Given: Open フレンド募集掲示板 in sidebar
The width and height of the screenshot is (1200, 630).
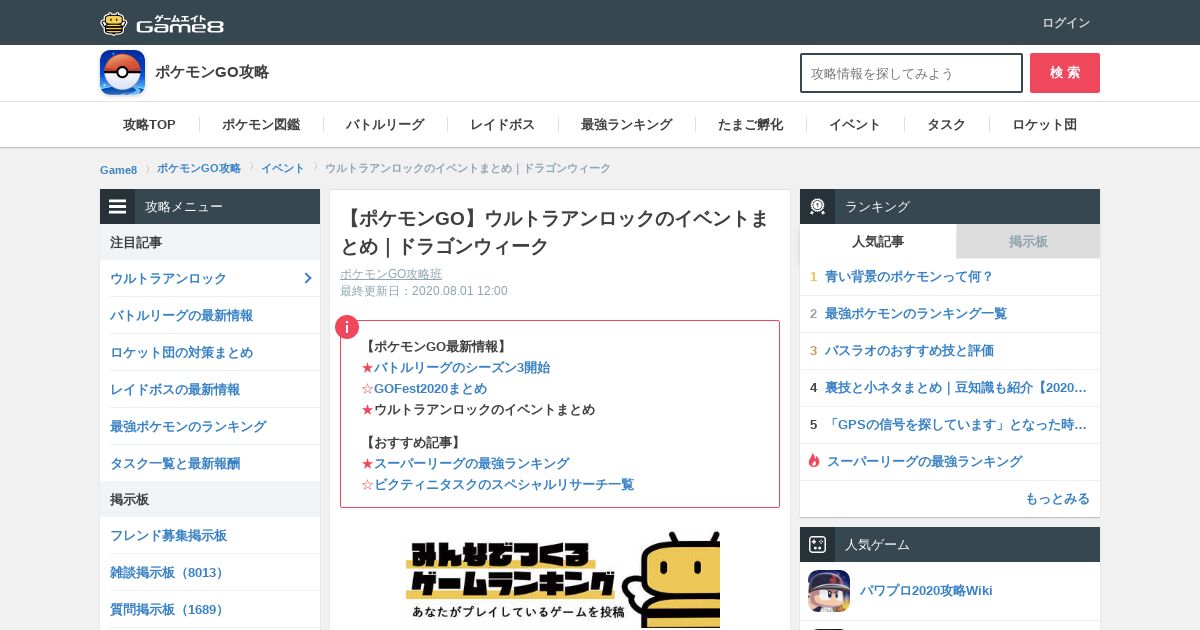Looking at the screenshot, I should 168,535.
